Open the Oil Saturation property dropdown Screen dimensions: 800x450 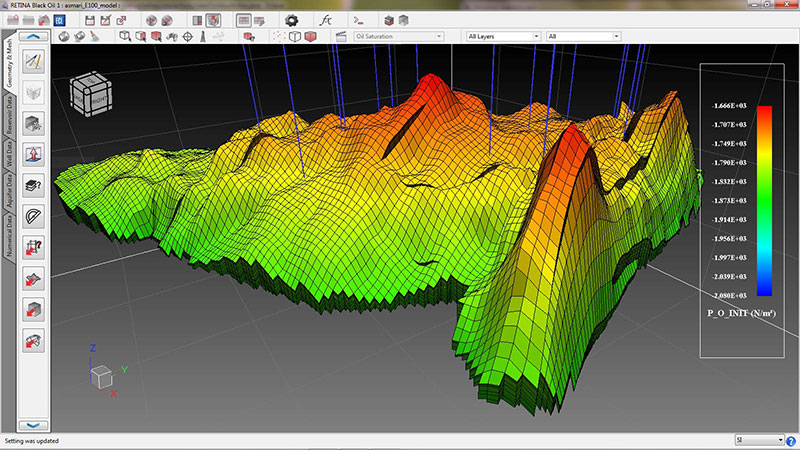(399, 37)
